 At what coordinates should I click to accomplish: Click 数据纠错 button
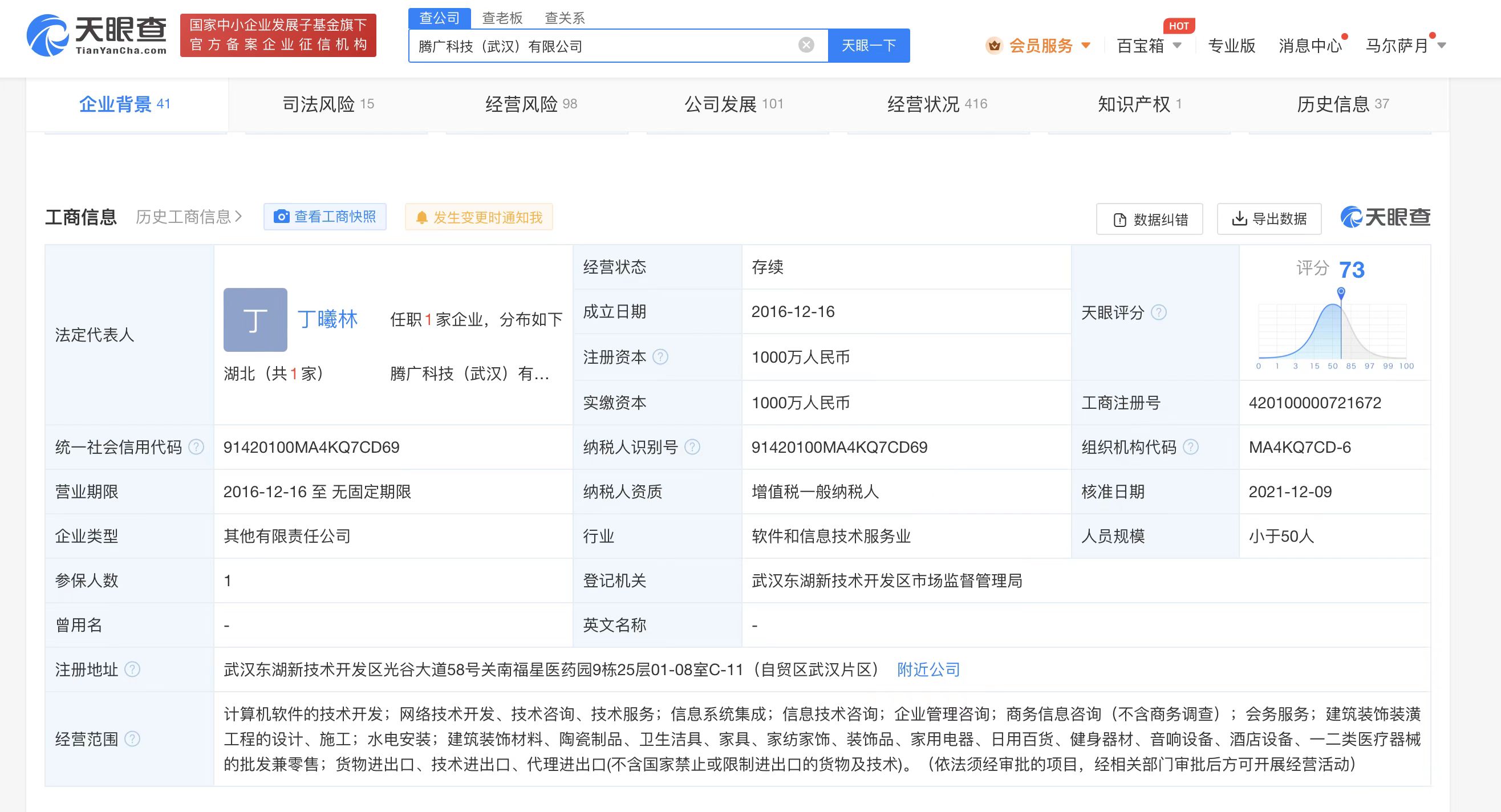point(1149,219)
